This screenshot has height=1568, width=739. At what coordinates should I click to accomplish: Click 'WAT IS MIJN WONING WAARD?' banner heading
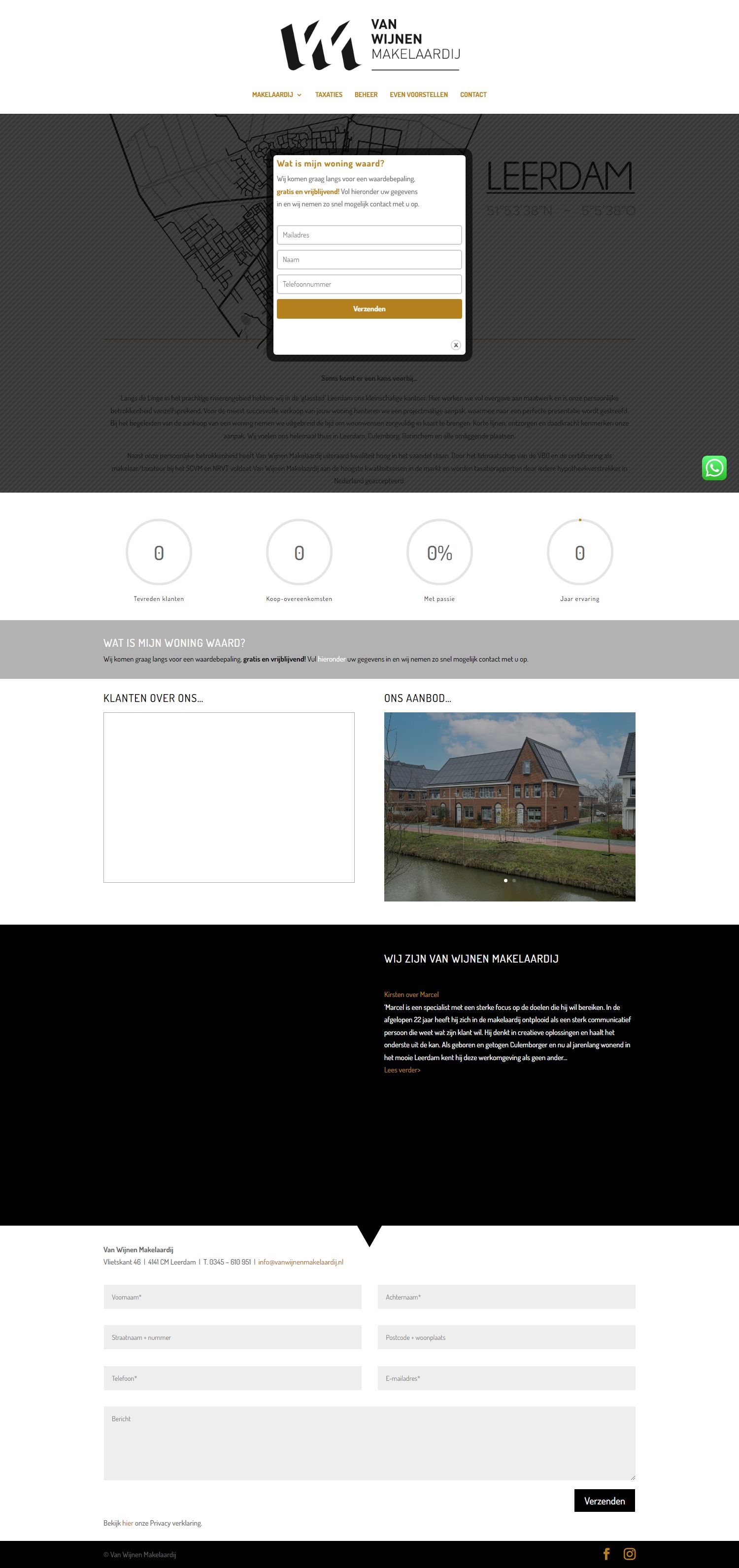(175, 643)
